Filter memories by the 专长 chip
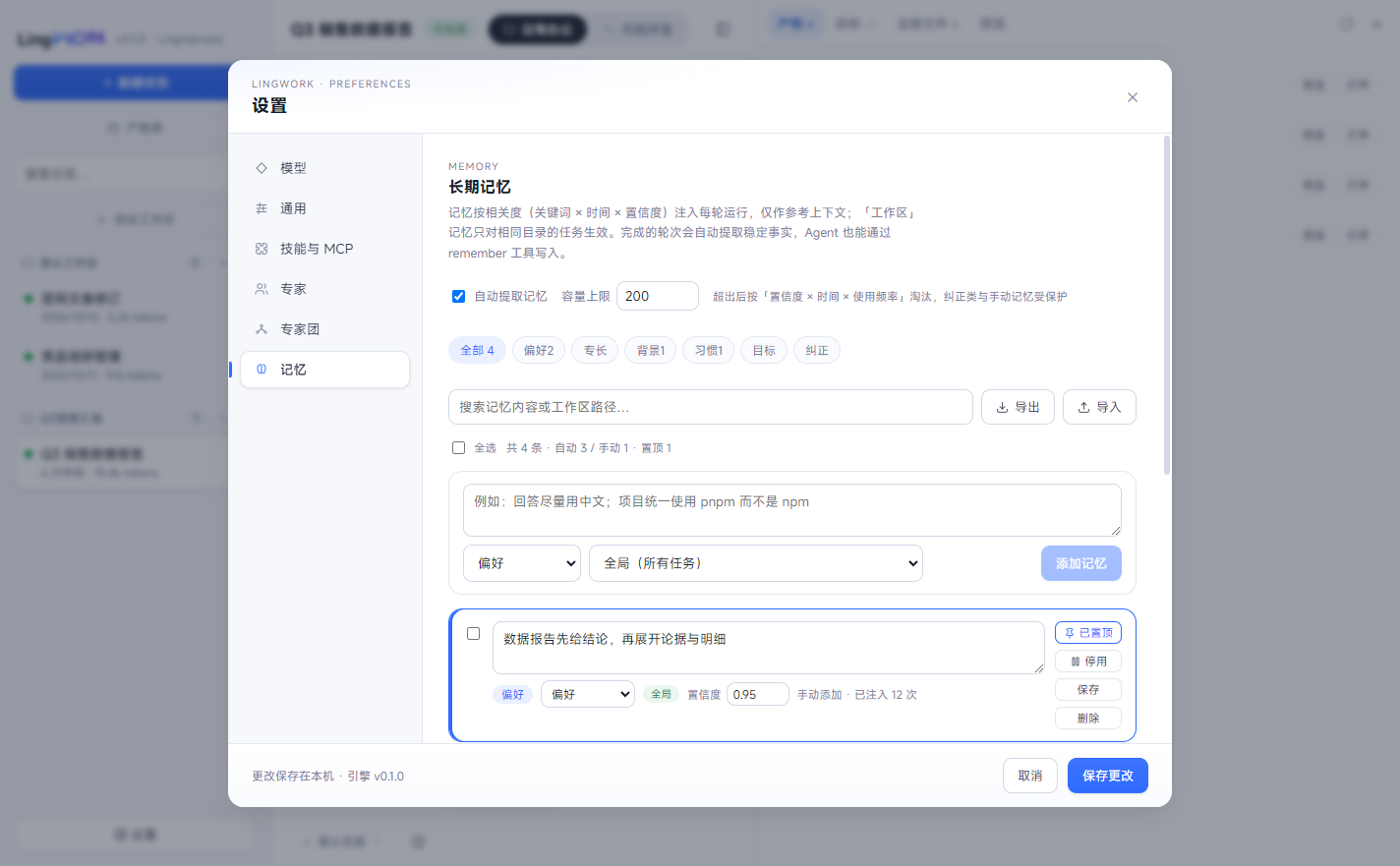This screenshot has height=866, width=1400. [x=595, y=350]
